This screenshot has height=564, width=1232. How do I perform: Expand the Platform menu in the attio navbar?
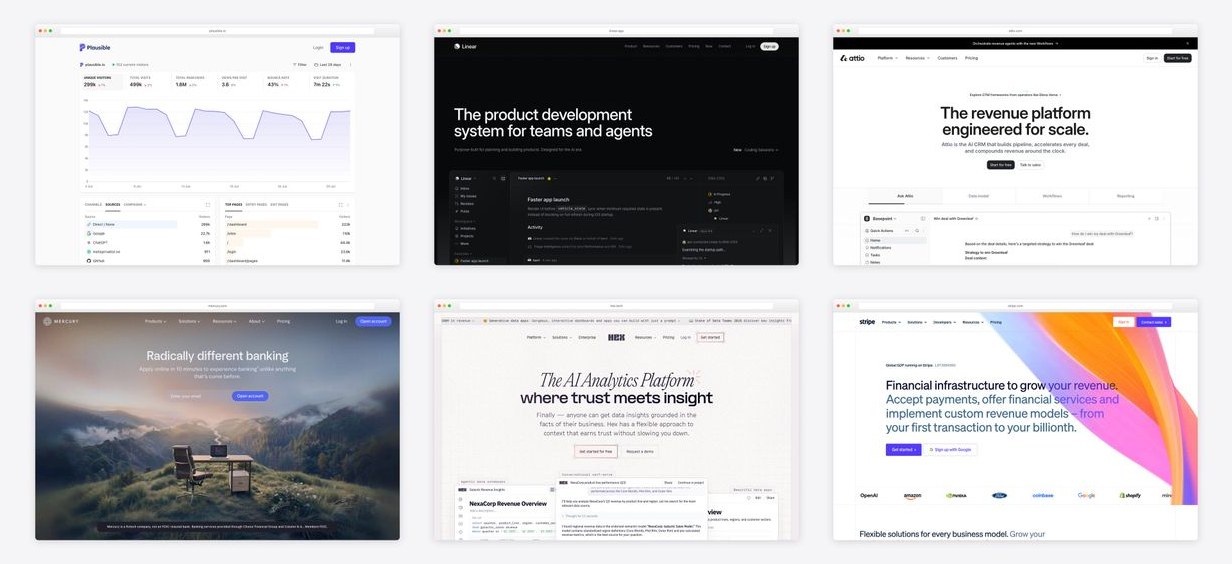coord(888,58)
